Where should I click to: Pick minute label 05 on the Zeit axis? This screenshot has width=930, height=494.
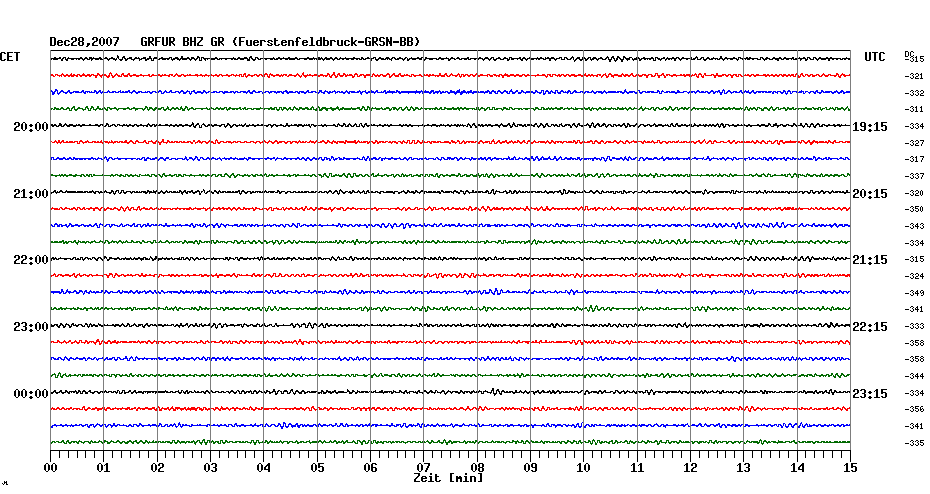[x=317, y=468]
